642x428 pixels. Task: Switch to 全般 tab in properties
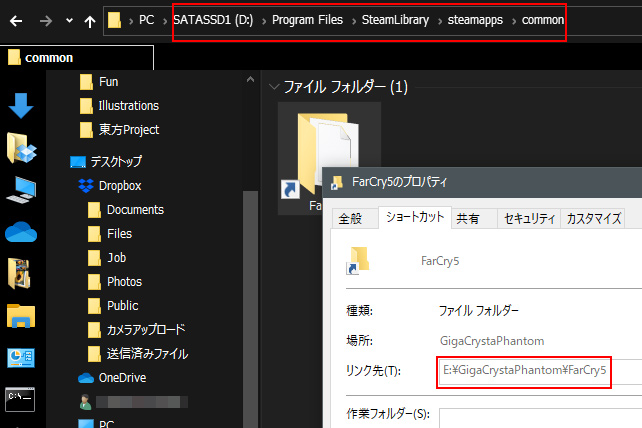tap(350, 219)
